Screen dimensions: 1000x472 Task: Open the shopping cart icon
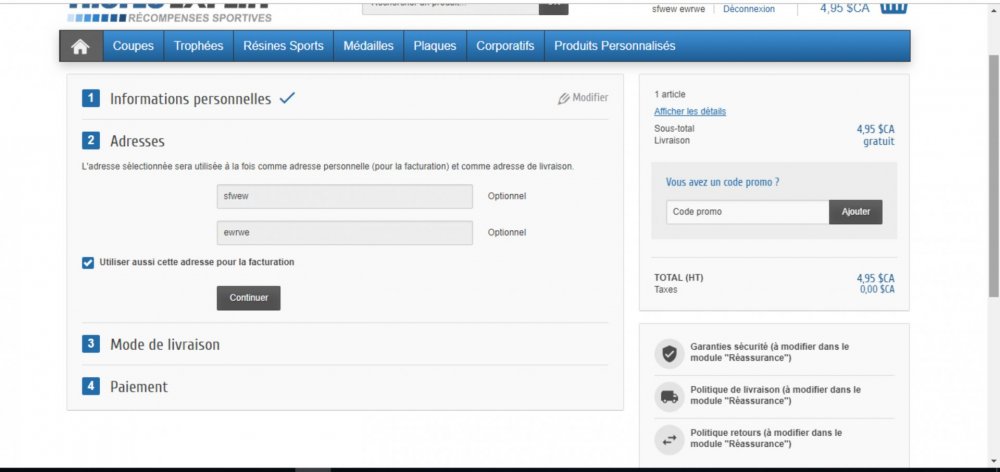893,7
